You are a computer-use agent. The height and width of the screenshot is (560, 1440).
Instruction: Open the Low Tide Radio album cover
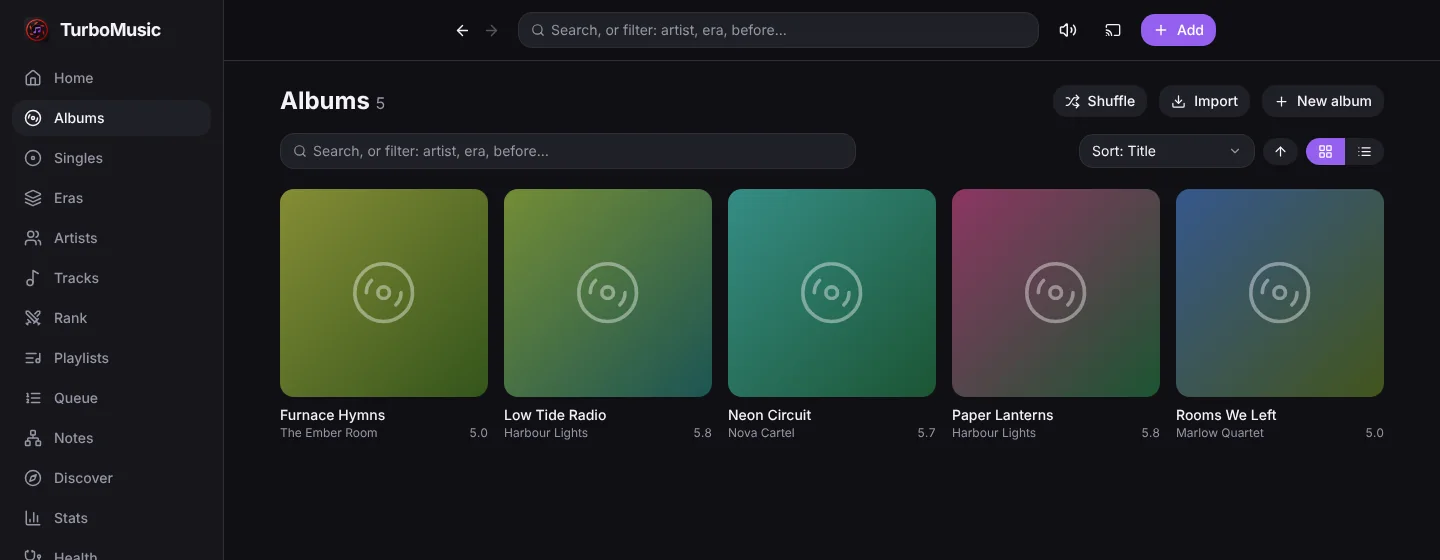pos(608,293)
